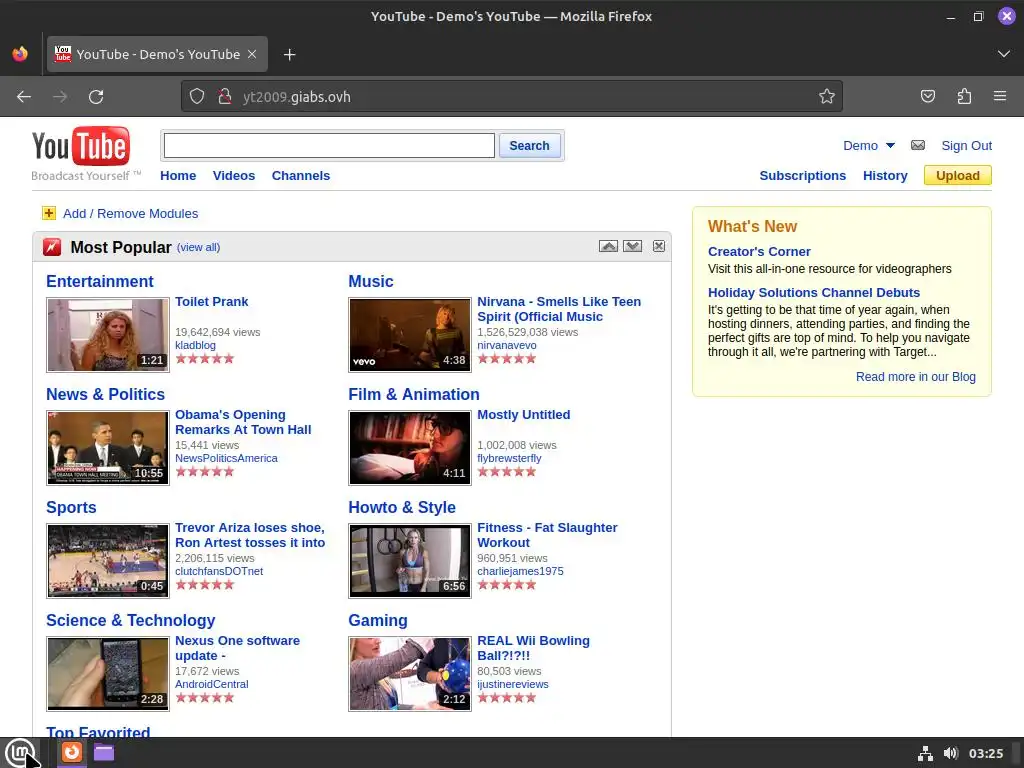Open the Mostly Untitled video thumbnail
Image resolution: width=1024 pixels, height=768 pixels.
click(409, 448)
